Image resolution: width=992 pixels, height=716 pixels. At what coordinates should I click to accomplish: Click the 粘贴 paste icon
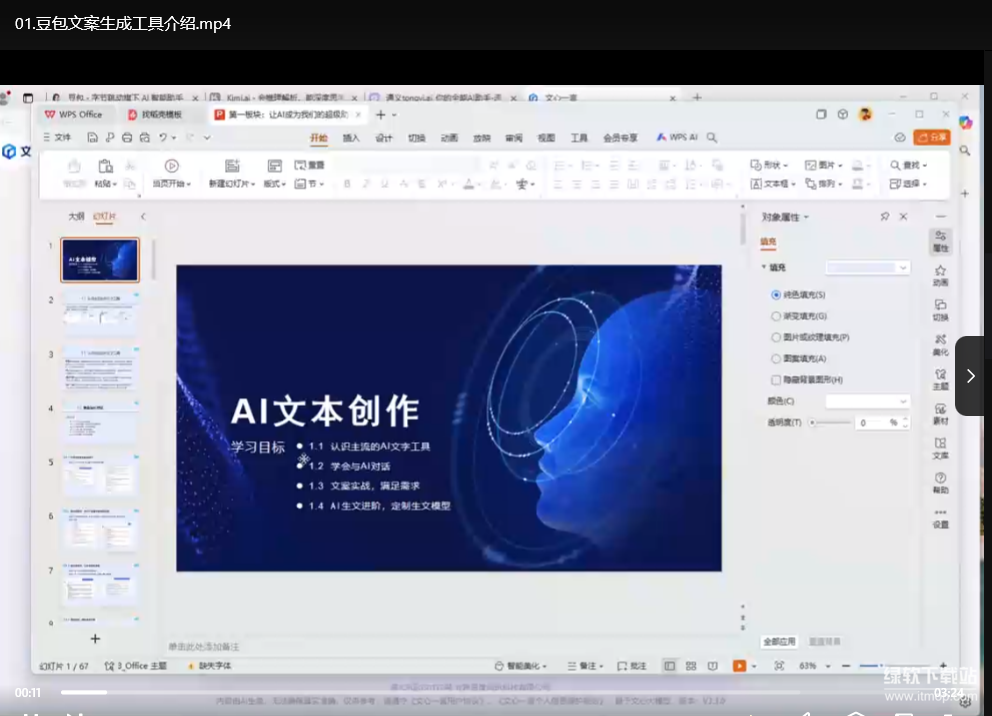tap(105, 166)
